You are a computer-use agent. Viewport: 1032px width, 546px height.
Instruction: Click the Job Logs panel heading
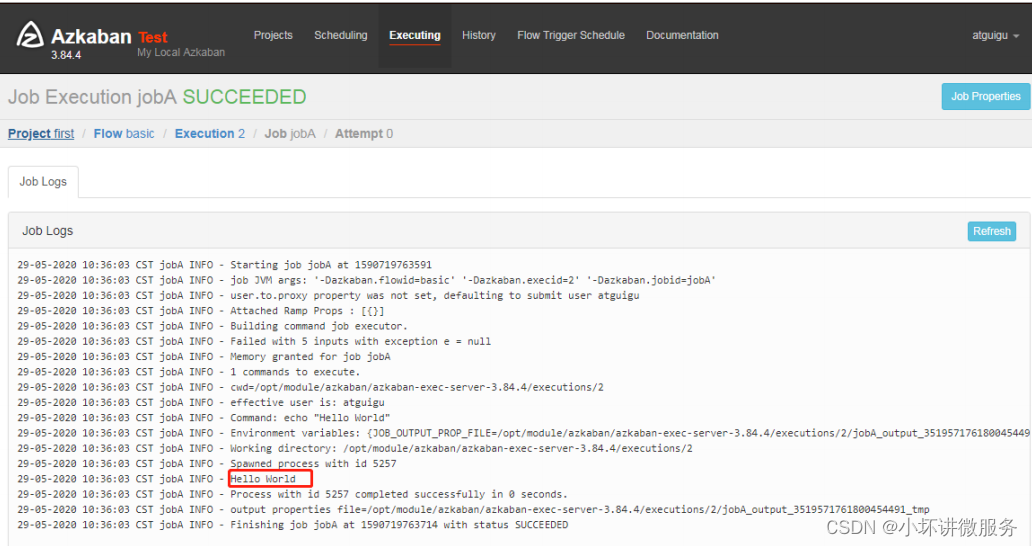pyautogui.click(x=47, y=231)
